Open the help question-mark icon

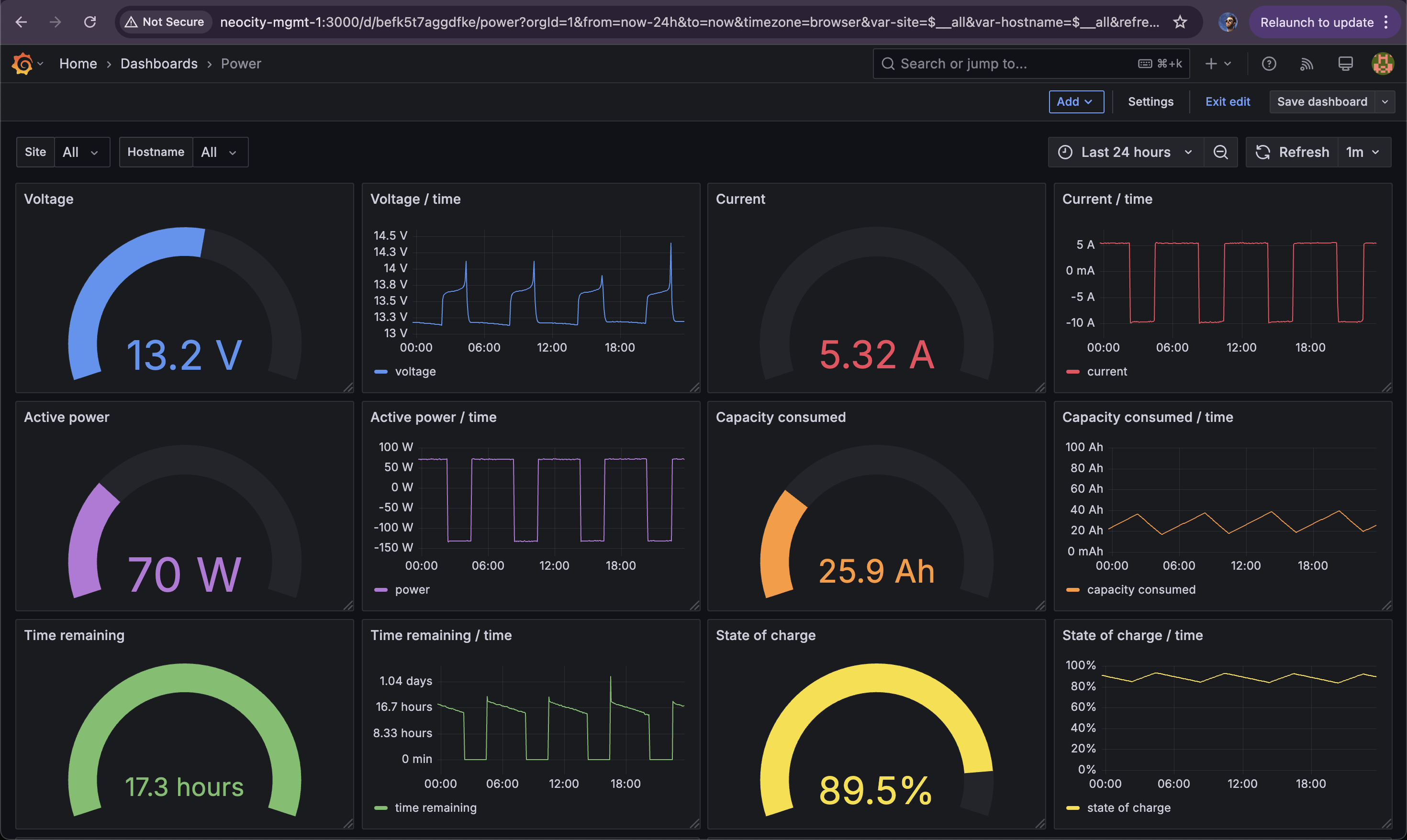1269,64
